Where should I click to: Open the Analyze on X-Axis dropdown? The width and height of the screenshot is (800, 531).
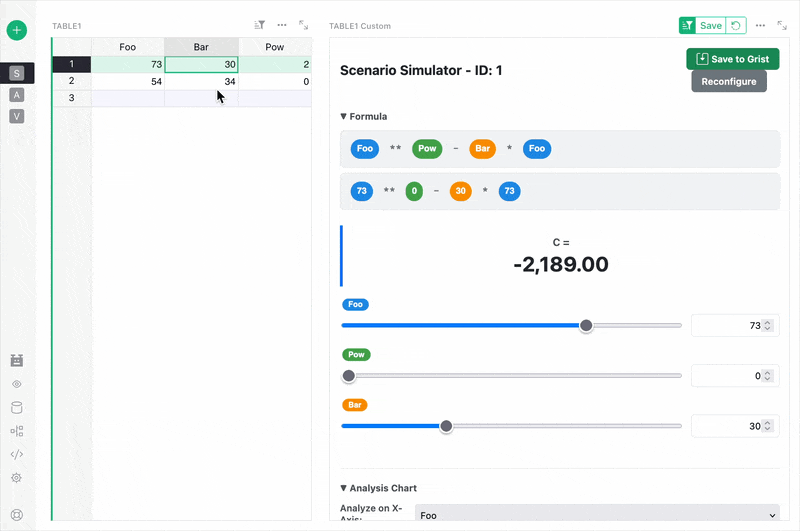pyautogui.click(x=597, y=515)
